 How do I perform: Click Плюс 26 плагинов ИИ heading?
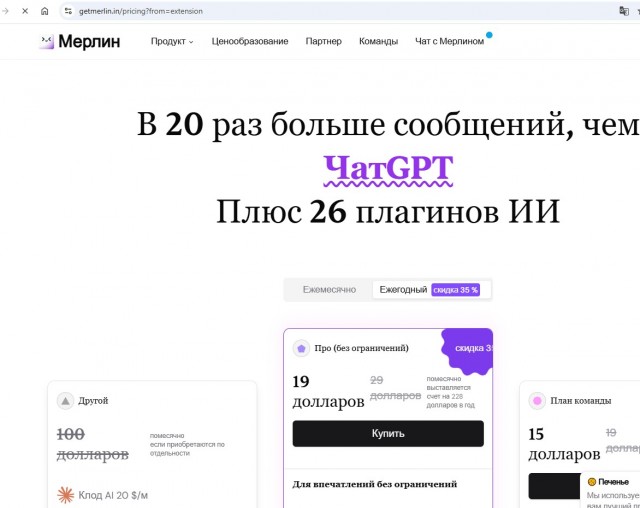click(388, 212)
